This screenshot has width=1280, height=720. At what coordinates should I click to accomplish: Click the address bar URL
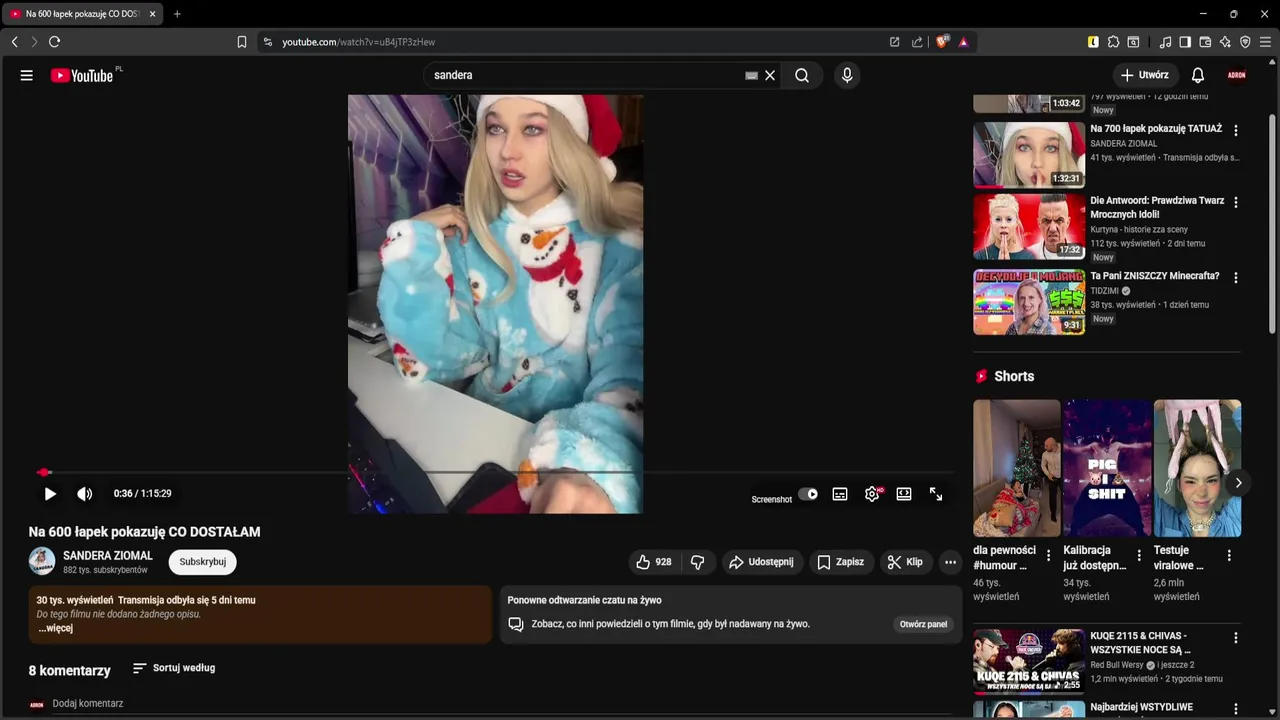pos(358,42)
